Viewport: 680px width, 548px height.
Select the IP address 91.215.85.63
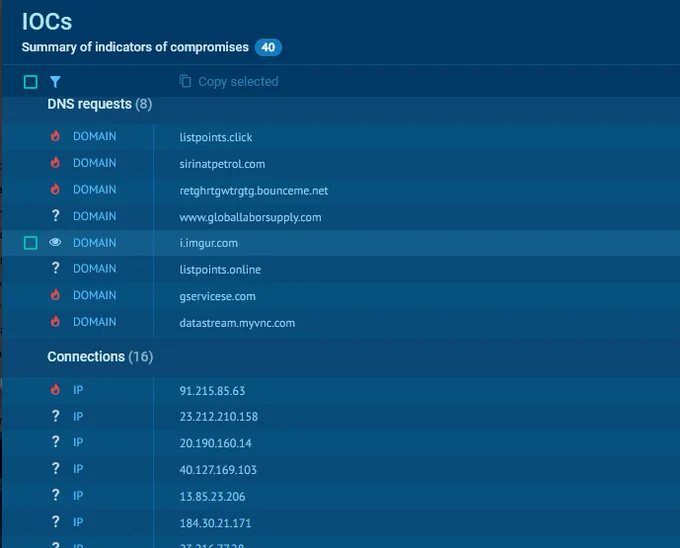pyautogui.click(x=212, y=391)
